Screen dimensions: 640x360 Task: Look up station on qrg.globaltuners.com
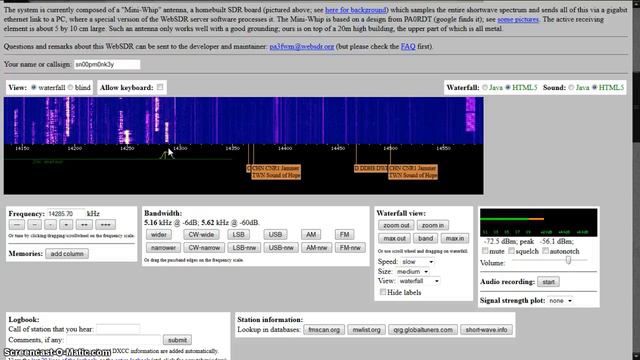pos(423,329)
